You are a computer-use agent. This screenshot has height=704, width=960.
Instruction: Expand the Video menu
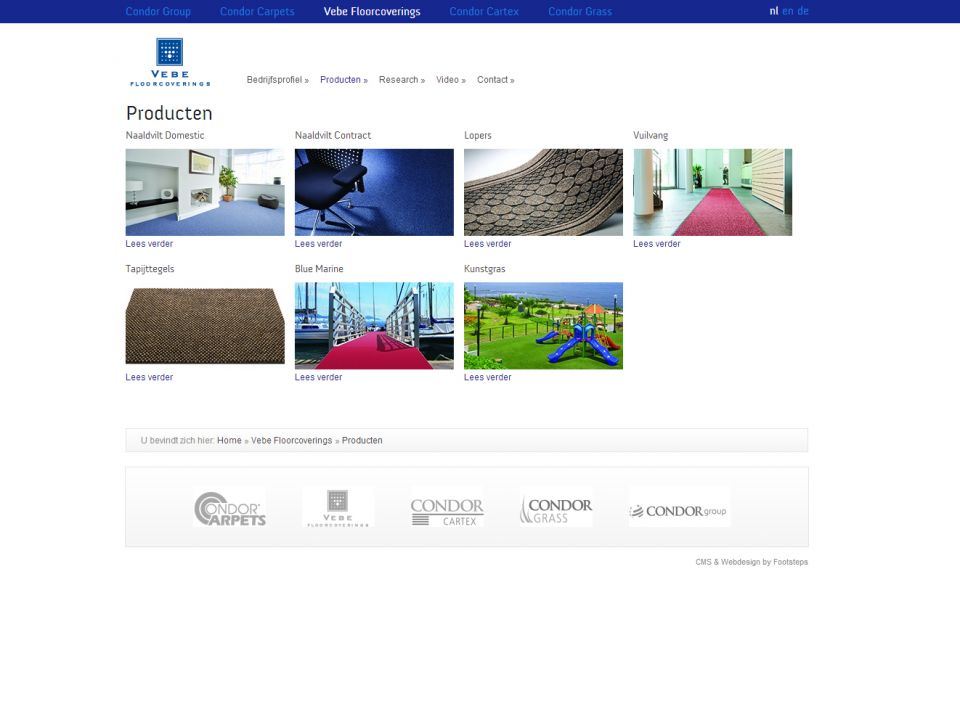(450, 80)
